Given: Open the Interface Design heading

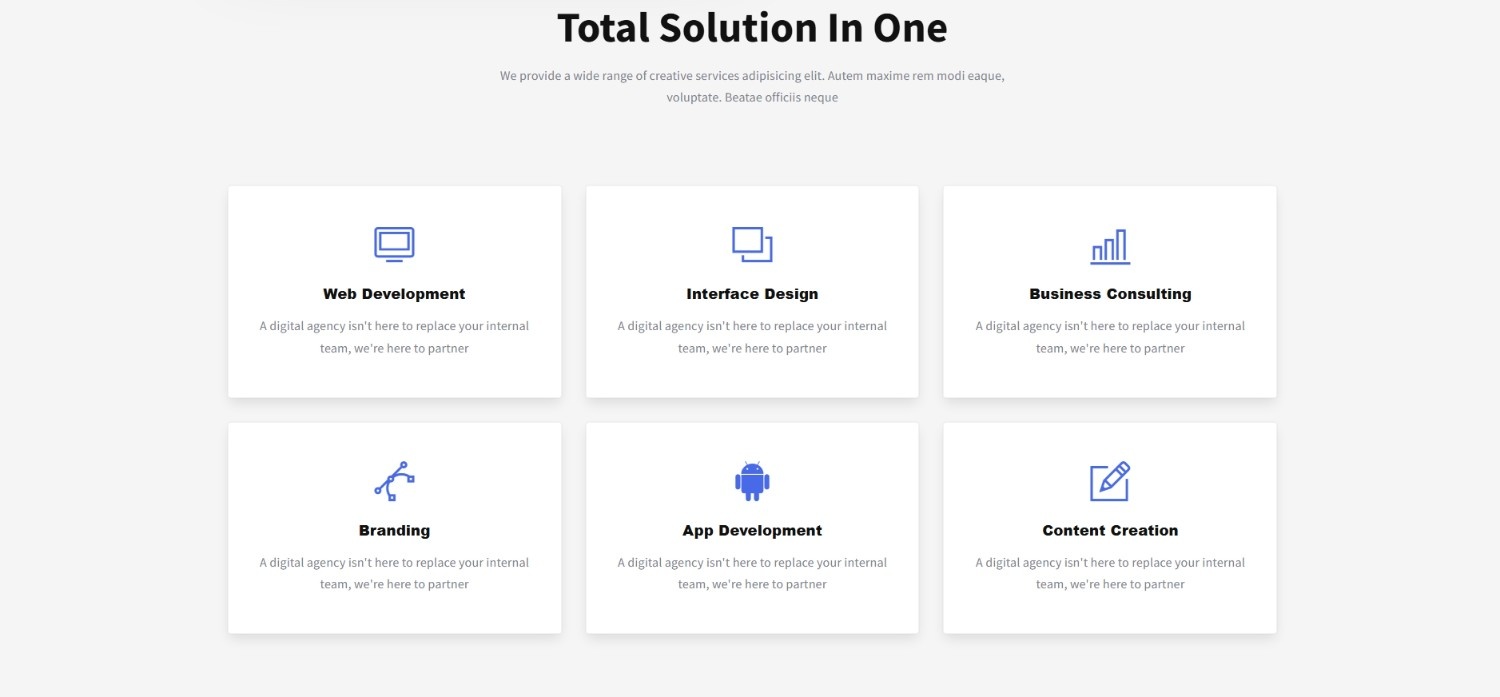Looking at the screenshot, I should tap(752, 294).
